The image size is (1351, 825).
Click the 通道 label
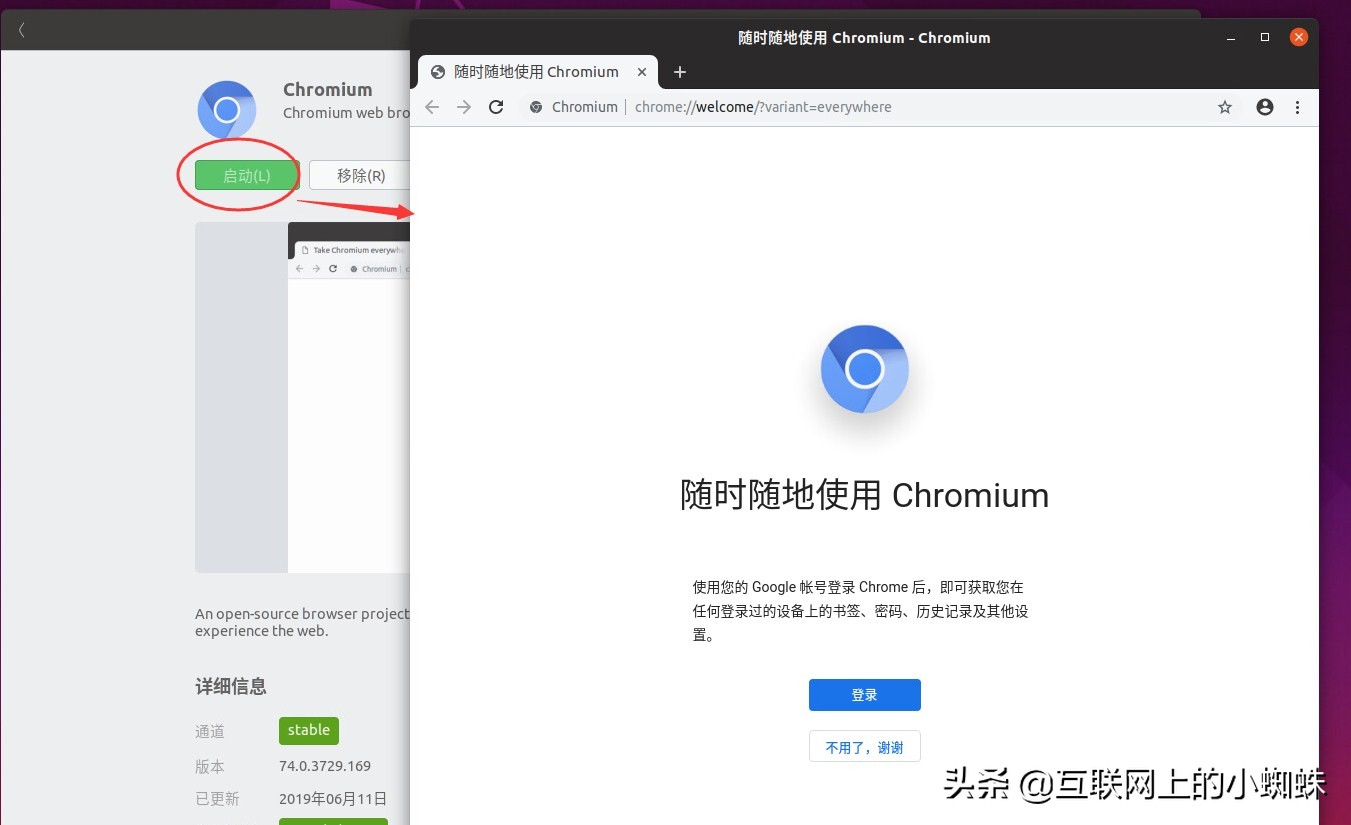pyautogui.click(x=210, y=732)
